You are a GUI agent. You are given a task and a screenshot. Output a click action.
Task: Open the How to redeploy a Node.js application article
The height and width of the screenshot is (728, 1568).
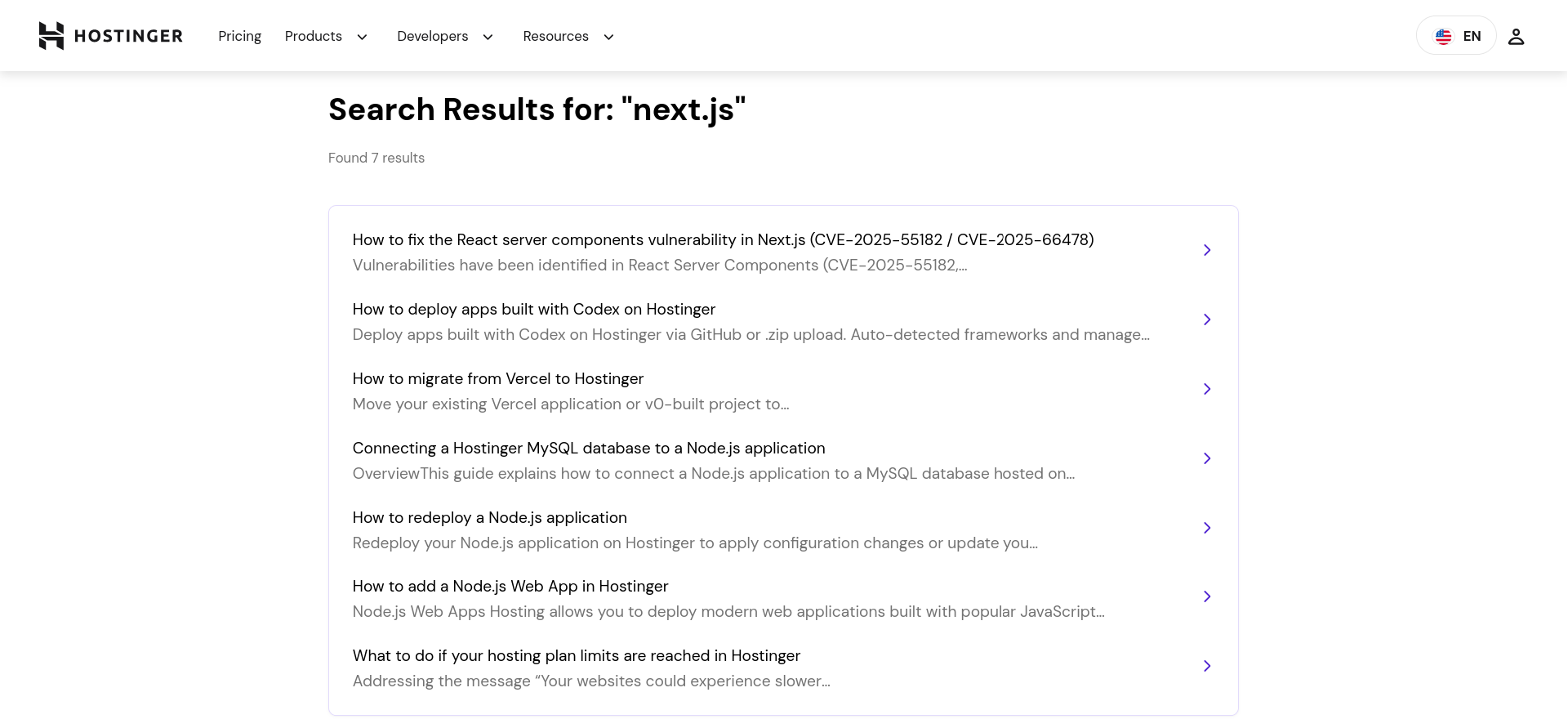(490, 518)
